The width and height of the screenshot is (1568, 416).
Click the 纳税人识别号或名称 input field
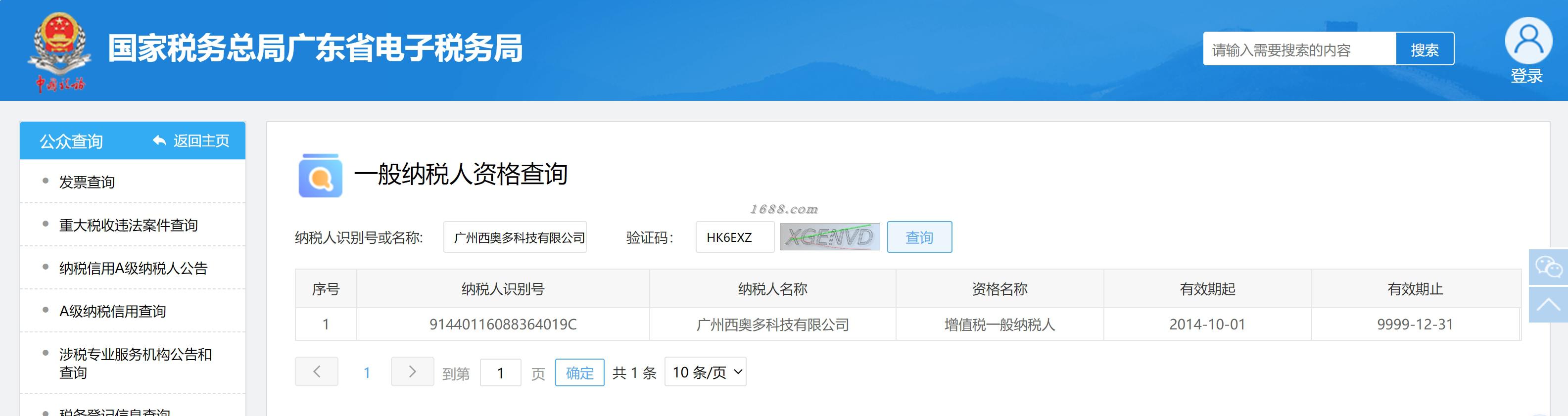point(515,237)
